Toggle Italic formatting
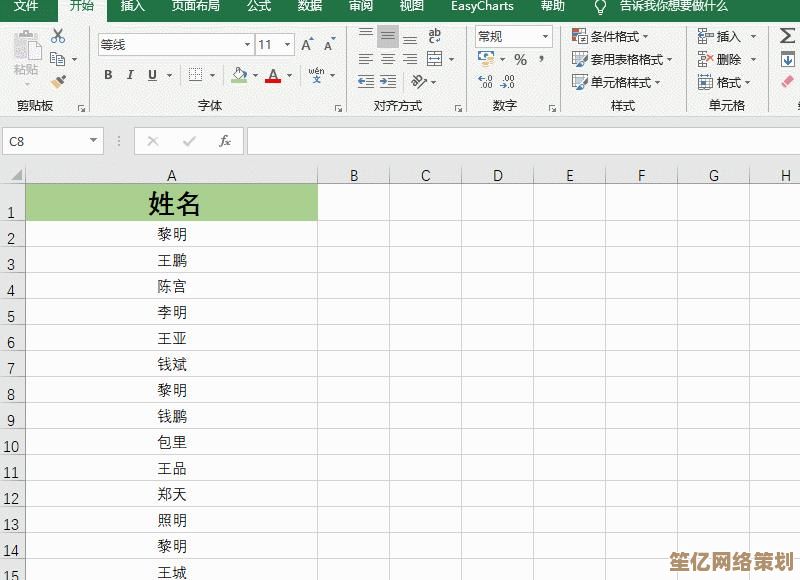Screen dimensions: 800x580 coord(130,75)
